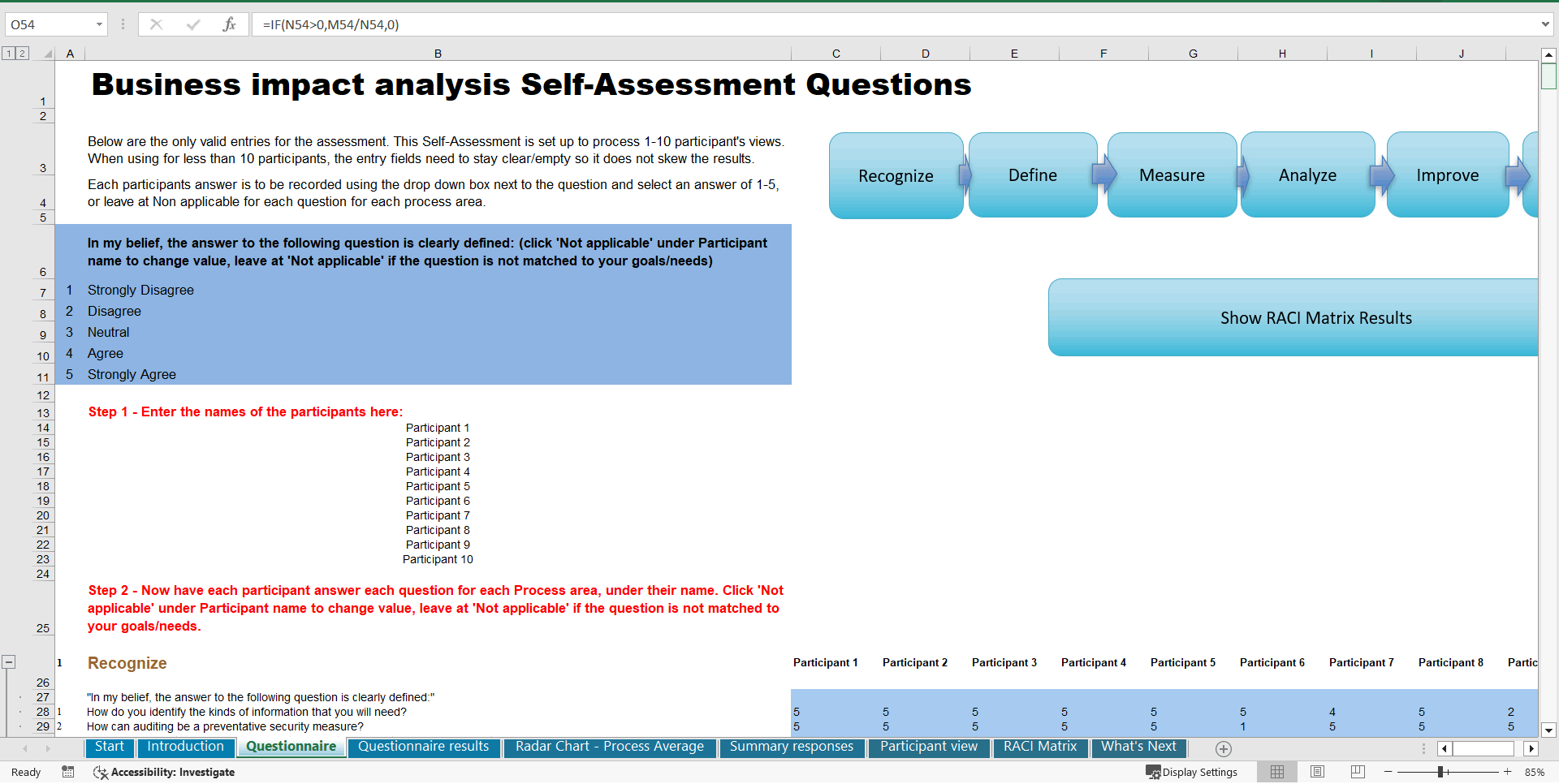Click the Enter checkmark beside the formula bar
This screenshot has width=1559, height=784.
tap(193, 24)
